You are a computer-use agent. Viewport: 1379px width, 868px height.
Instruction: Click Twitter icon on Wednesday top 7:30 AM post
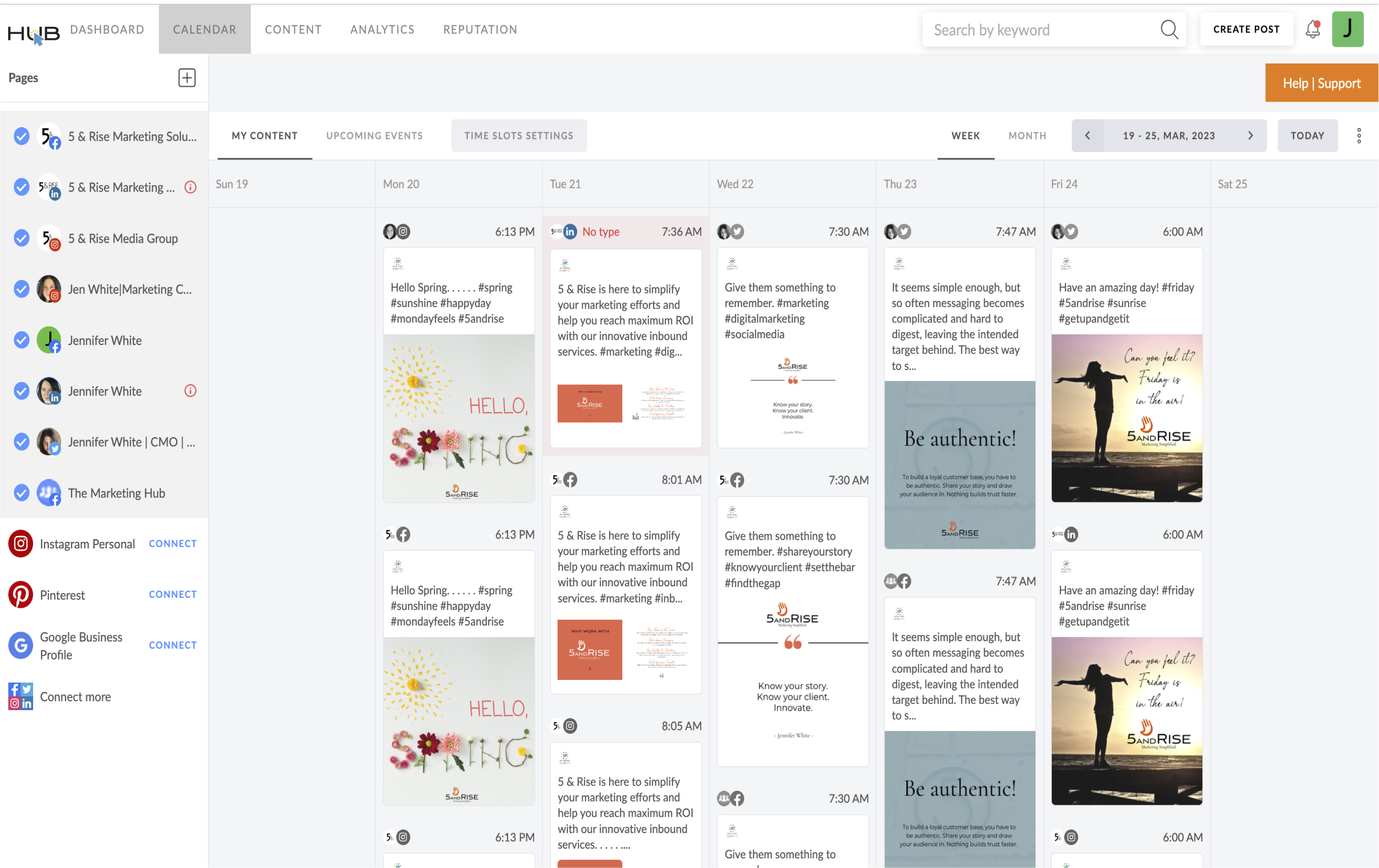tap(737, 232)
